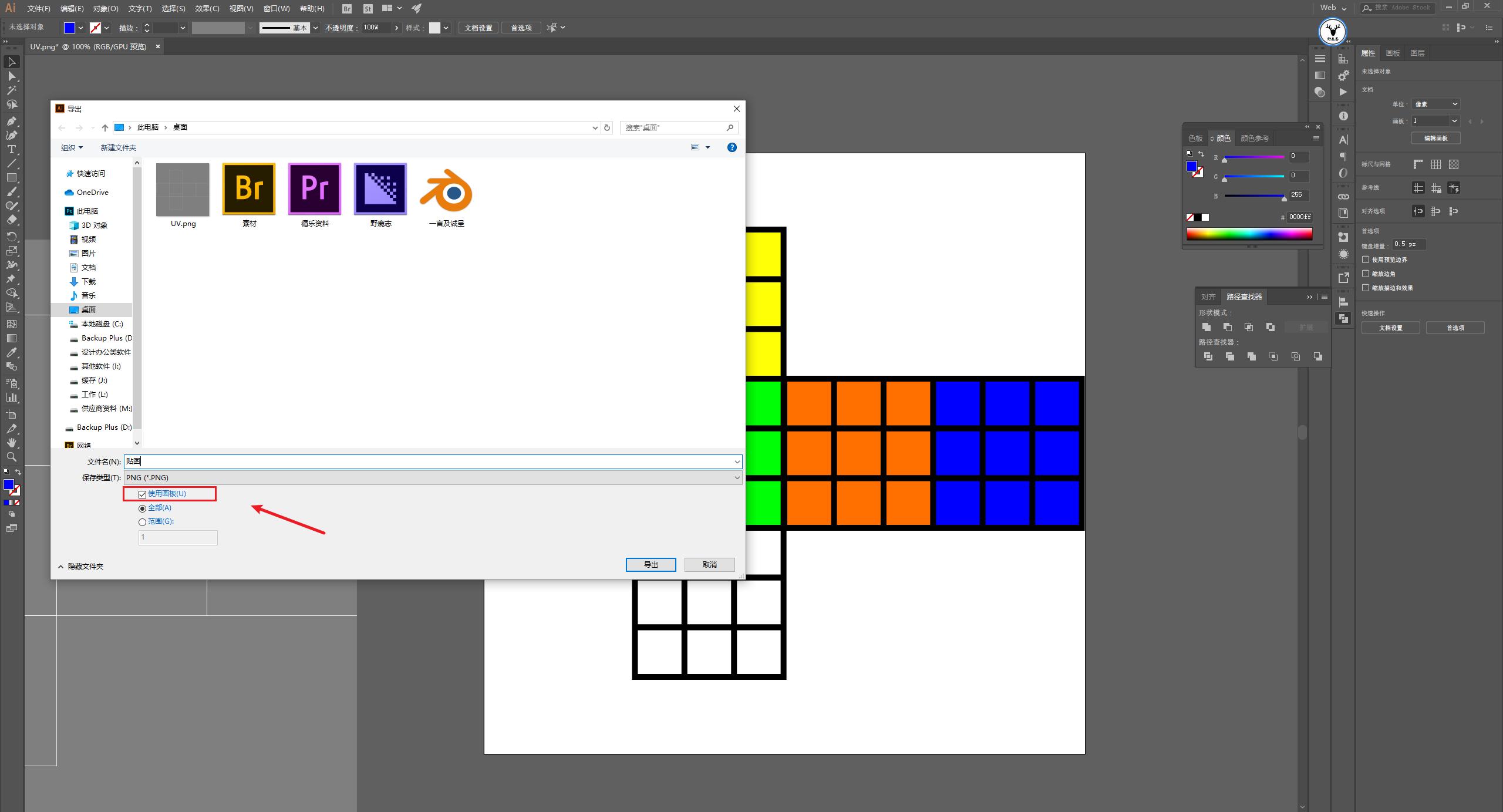Expand the Units dropdown in Properties
The width and height of the screenshot is (1503, 812).
pyautogui.click(x=1435, y=104)
